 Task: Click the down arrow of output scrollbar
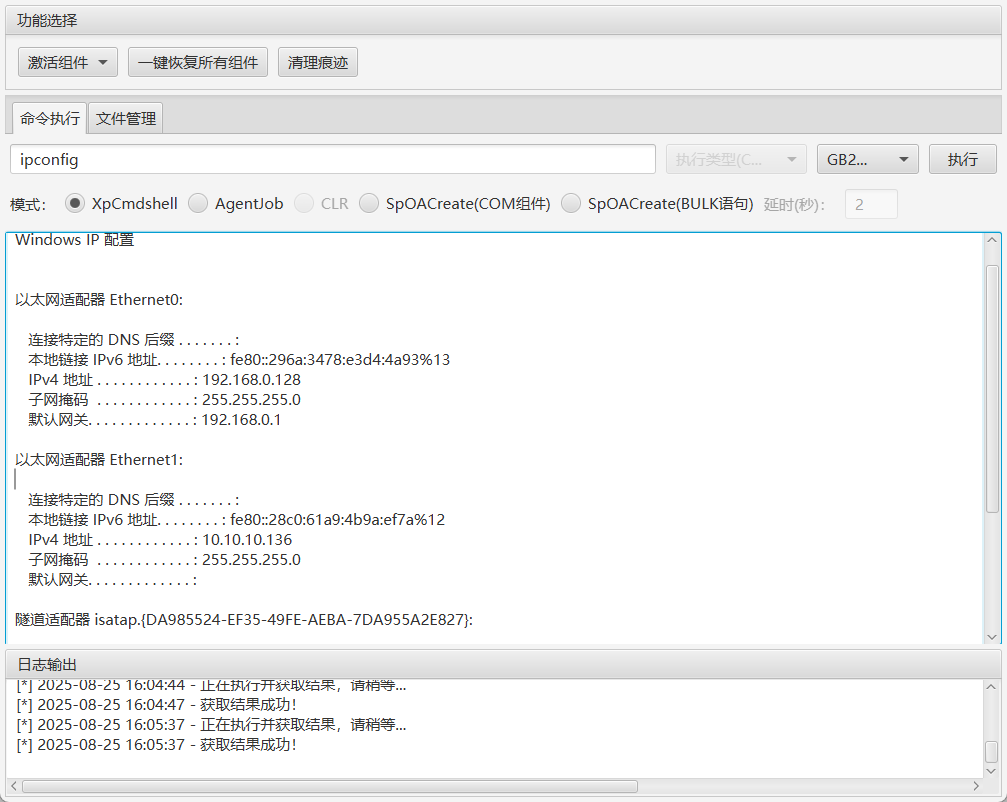(x=992, y=636)
